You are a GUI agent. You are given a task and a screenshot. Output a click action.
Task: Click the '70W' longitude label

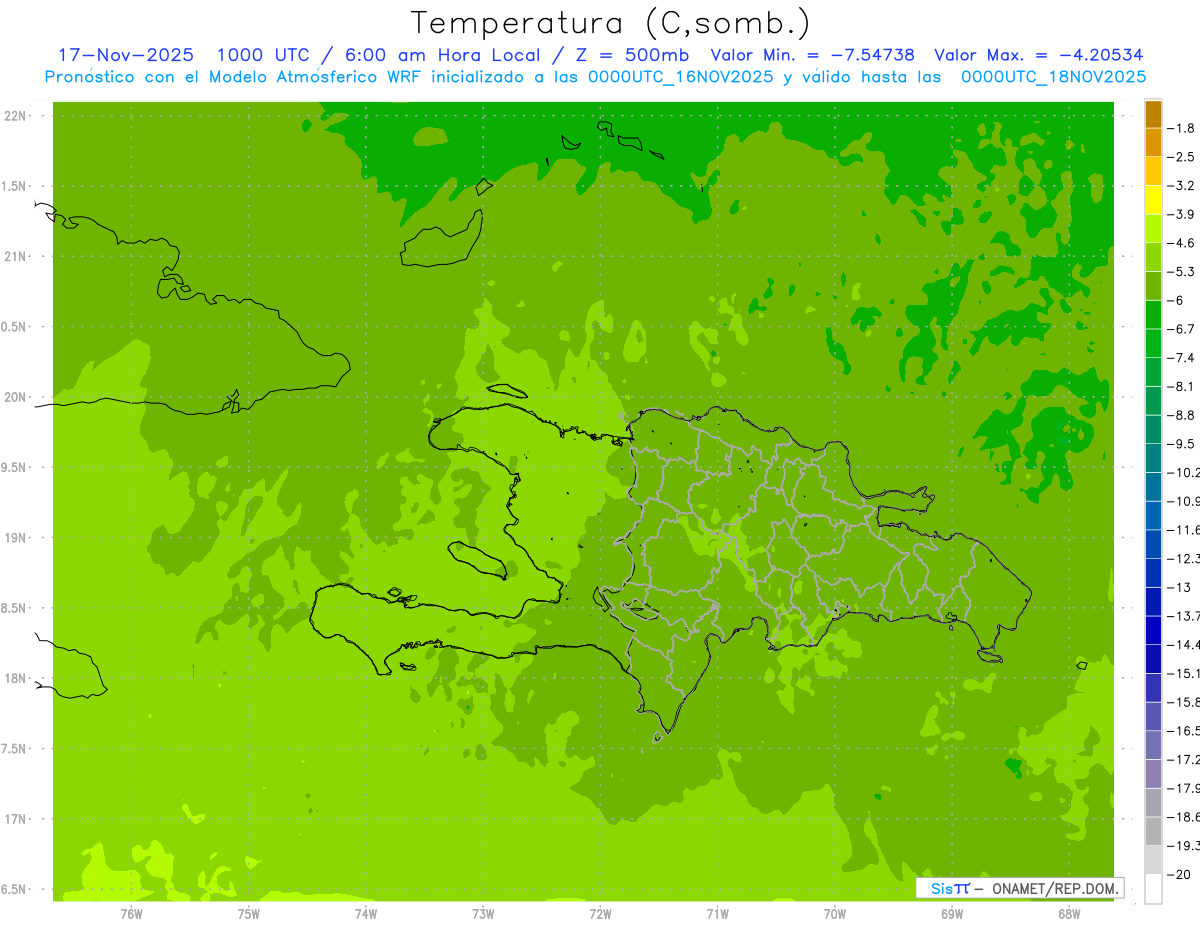[835, 914]
